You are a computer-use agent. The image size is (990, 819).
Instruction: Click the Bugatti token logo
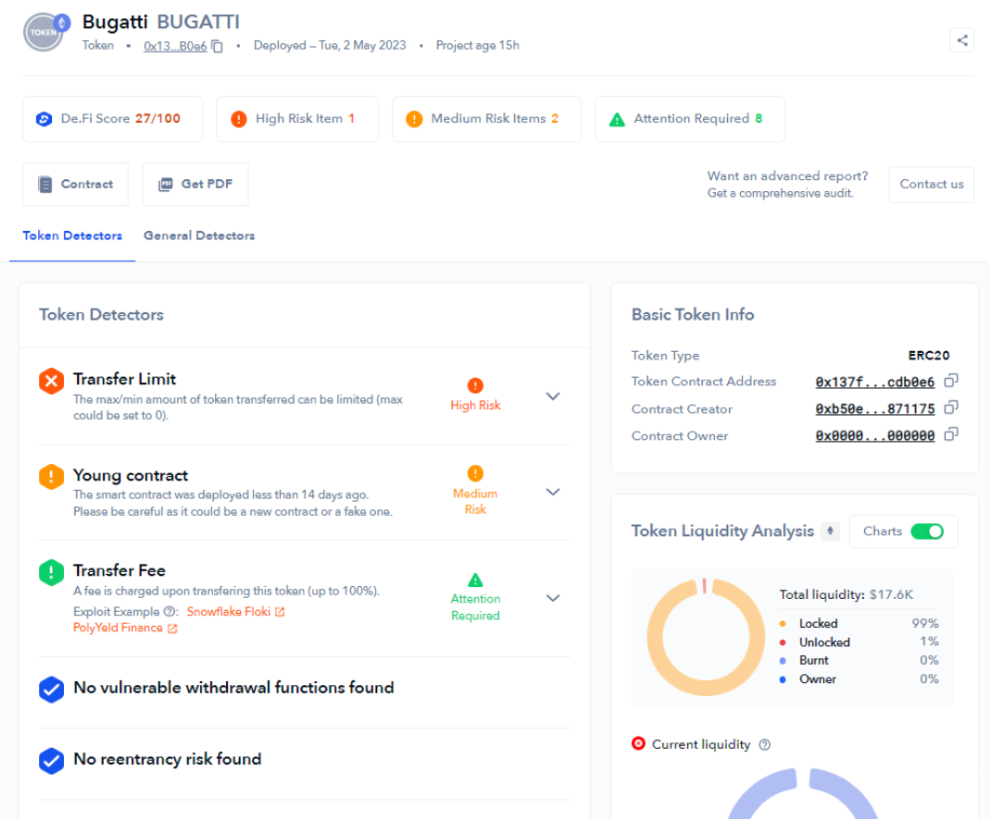coord(45,32)
